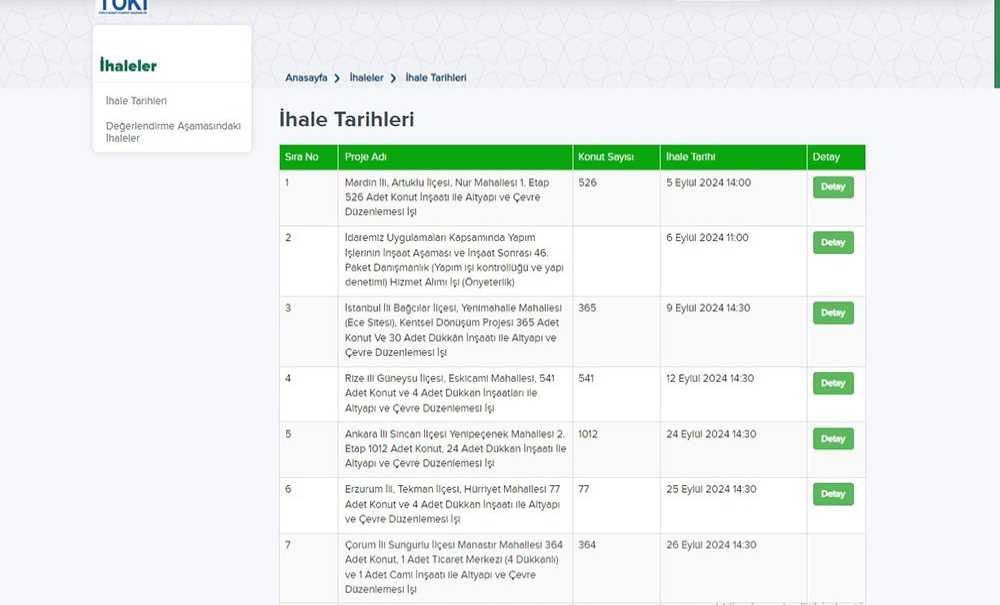Click the İhaleler breadcrumb link
The image size is (1000, 605).
click(x=366, y=78)
